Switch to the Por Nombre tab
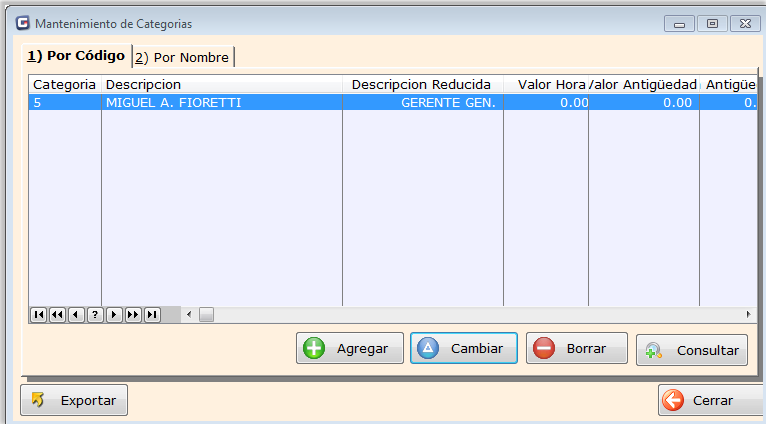The width and height of the screenshot is (766, 424). [184, 58]
